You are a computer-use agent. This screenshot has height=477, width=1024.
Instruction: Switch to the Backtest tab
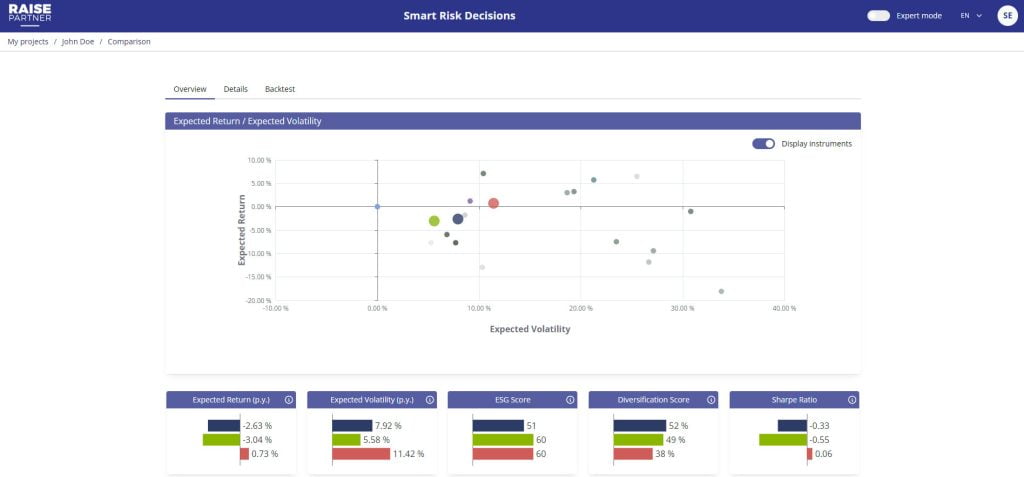coord(280,89)
